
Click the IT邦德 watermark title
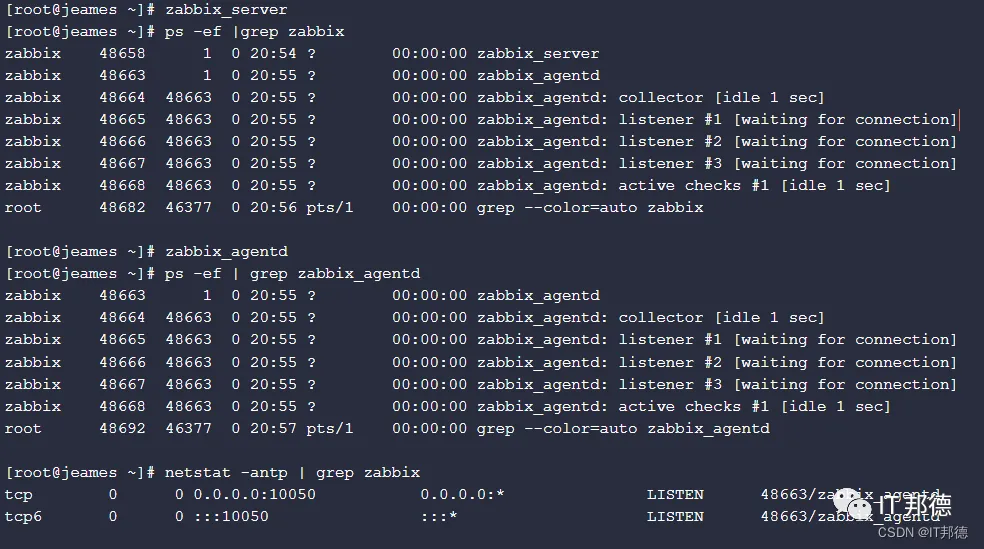914,505
